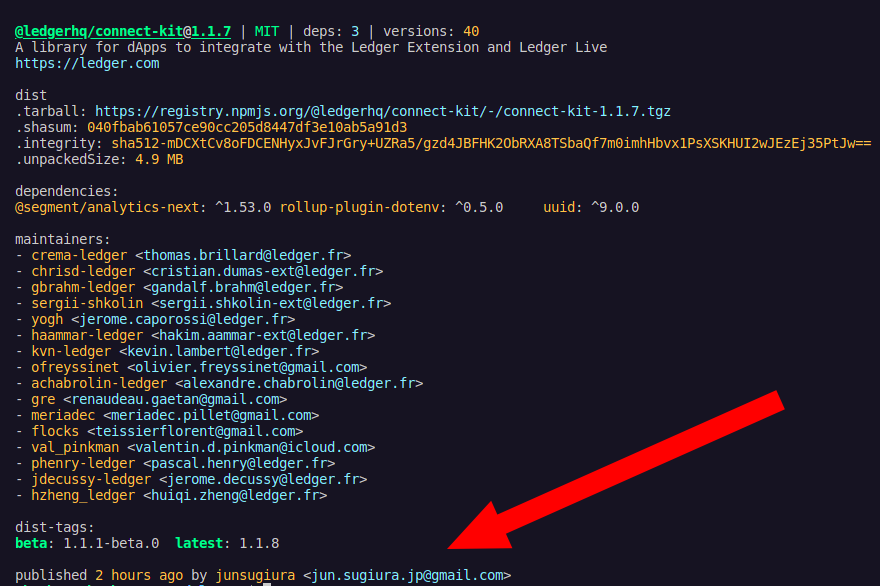Click email jerome.caporossi@ledger.fr
This screenshot has width=880, height=586.
click(x=183, y=319)
